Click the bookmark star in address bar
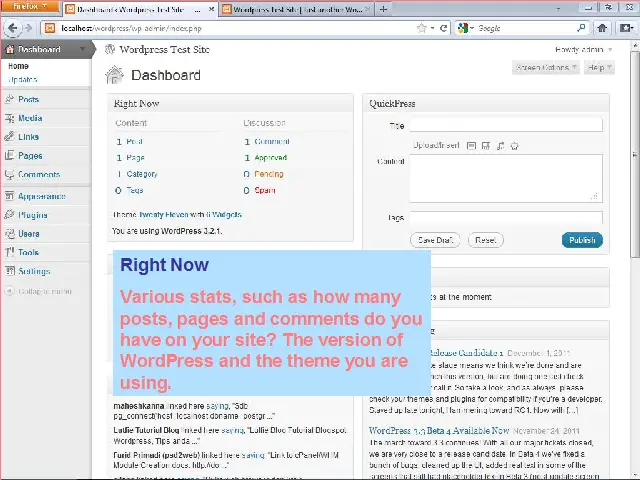Image resolution: width=640 pixels, height=480 pixels. pyautogui.click(x=421, y=28)
